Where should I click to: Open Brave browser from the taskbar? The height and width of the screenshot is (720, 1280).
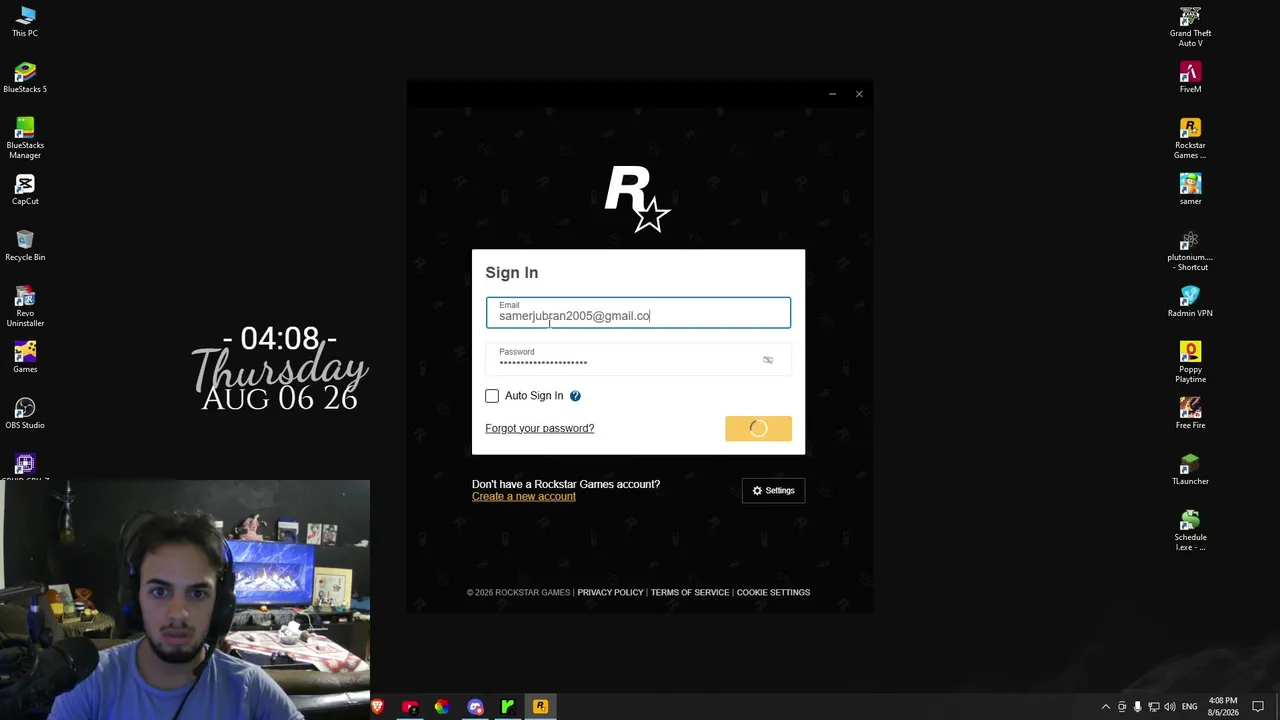(377, 707)
